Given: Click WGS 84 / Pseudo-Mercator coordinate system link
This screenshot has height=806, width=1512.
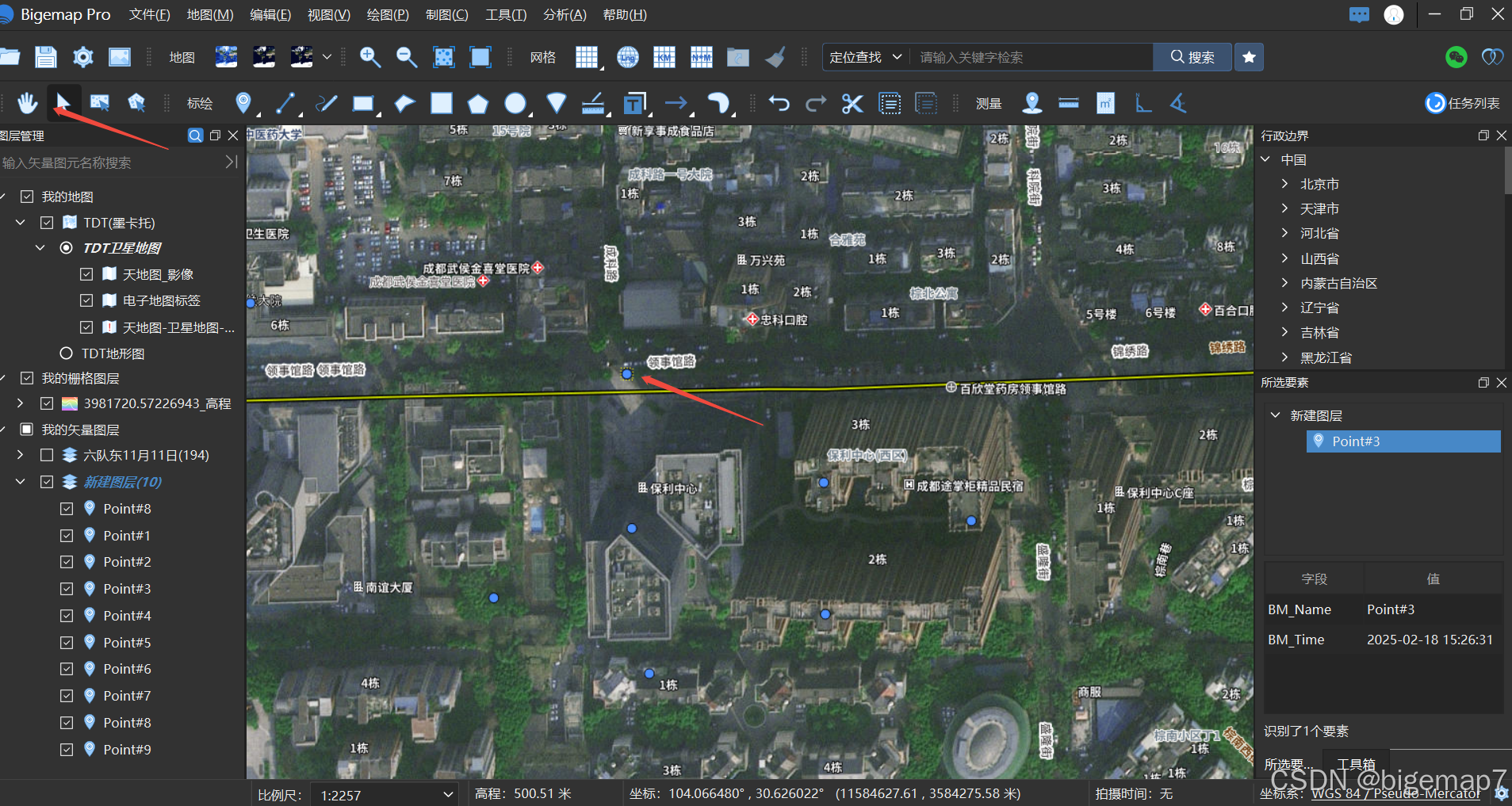Looking at the screenshot, I should (1395, 793).
